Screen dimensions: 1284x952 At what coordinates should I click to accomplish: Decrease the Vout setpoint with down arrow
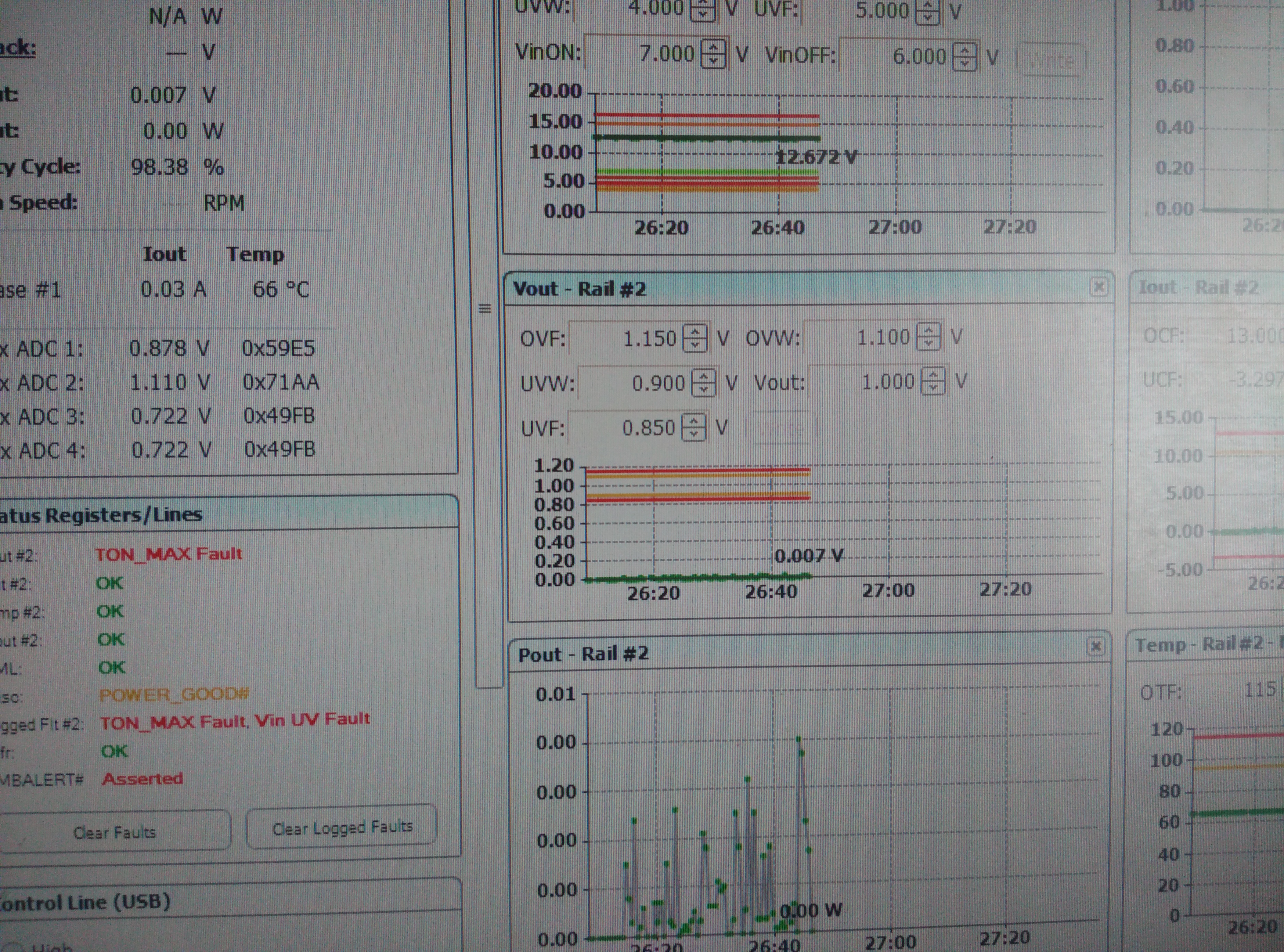(933, 388)
